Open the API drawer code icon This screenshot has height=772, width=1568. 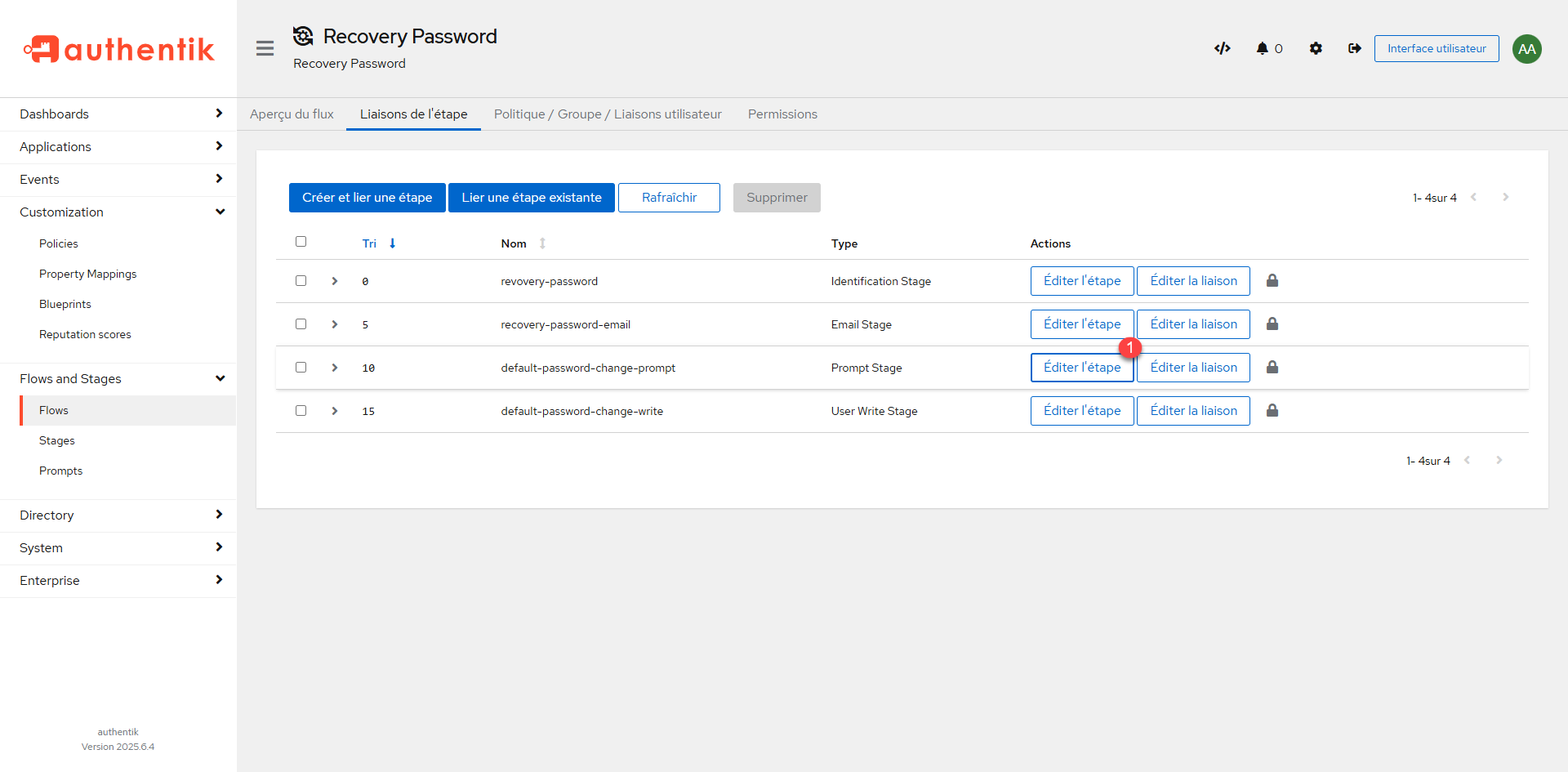click(x=1222, y=48)
